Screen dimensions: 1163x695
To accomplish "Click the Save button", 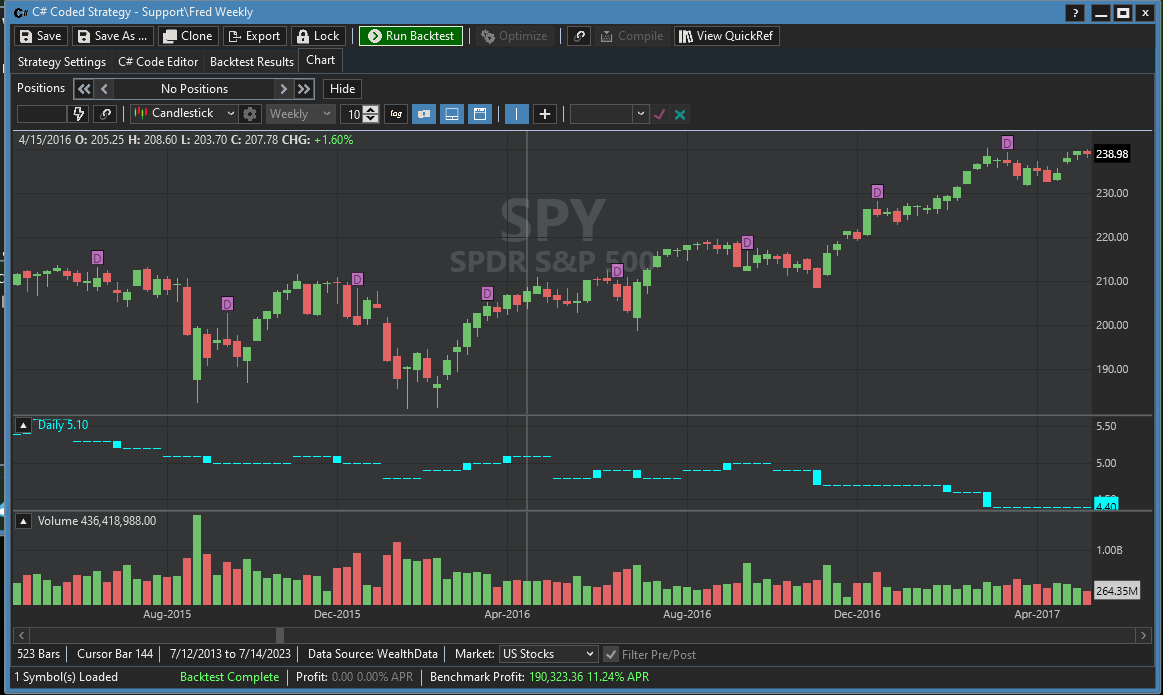I will (41, 36).
